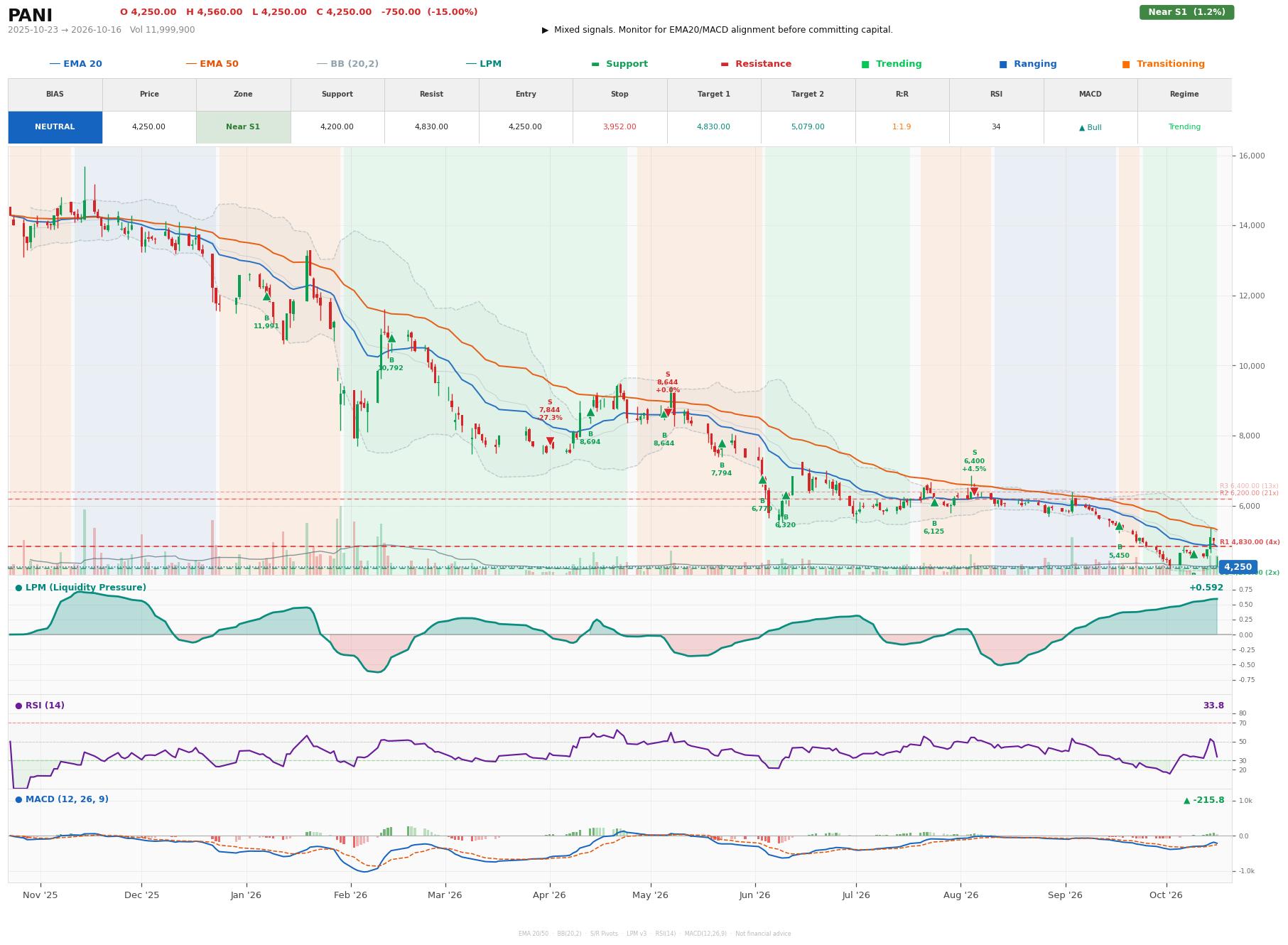Click the Ranging regime legend item
This screenshot has width=1288, height=945.
1028,64
